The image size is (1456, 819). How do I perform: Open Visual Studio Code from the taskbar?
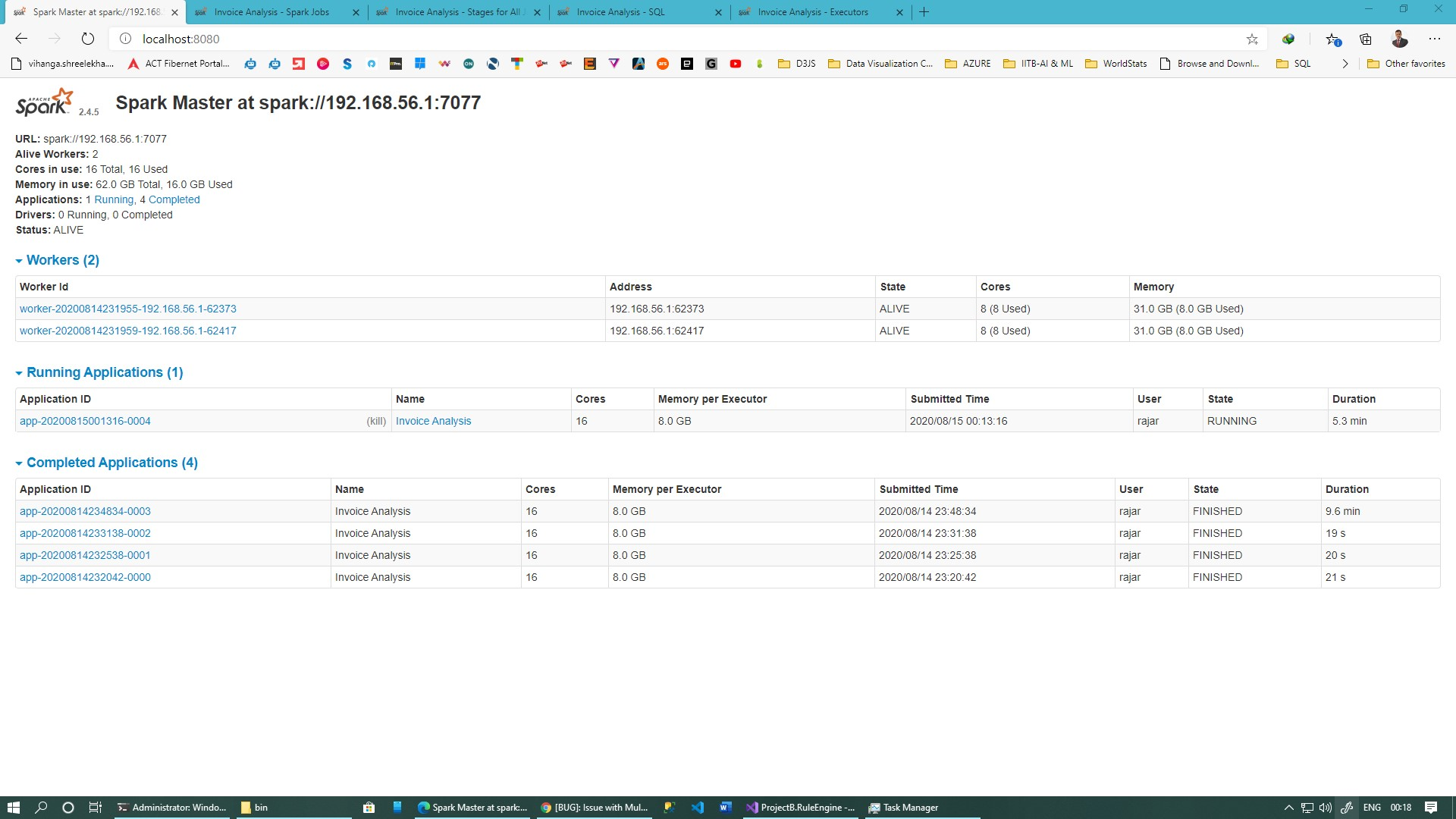698,808
